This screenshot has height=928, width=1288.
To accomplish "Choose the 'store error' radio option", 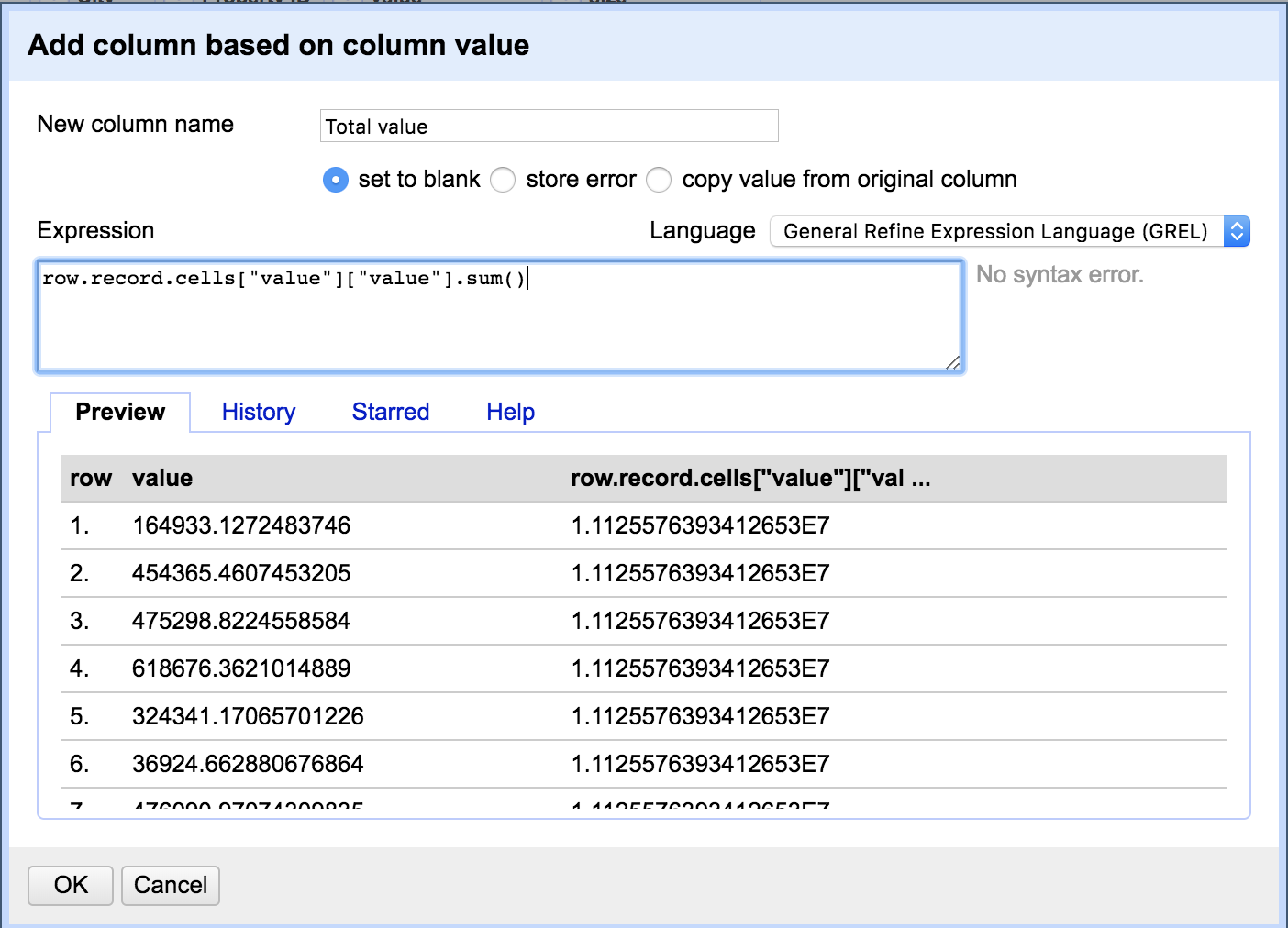I will 503,180.
